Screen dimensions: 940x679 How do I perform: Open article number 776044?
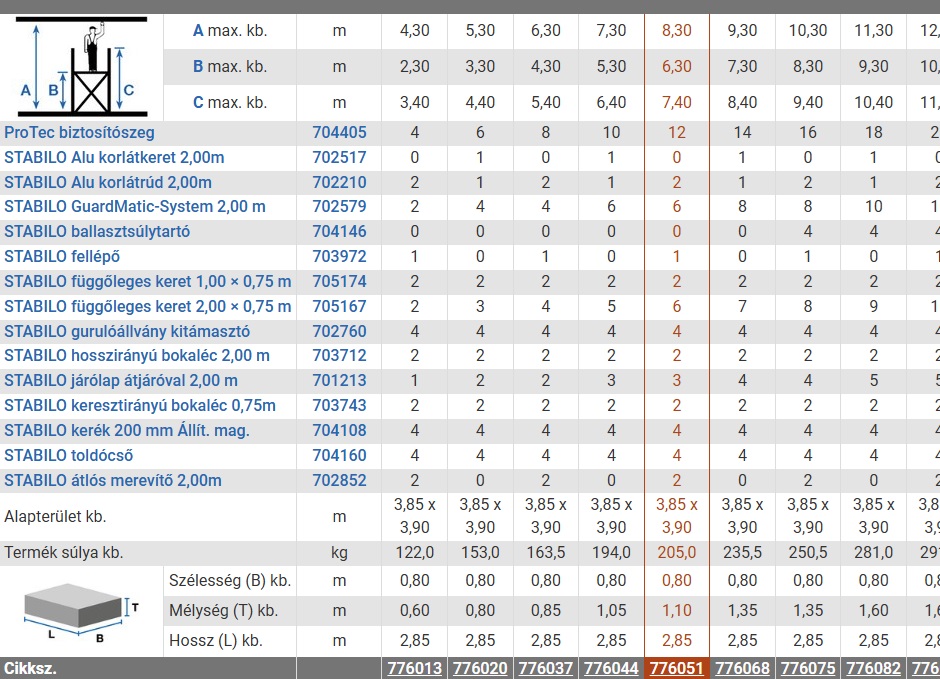click(x=611, y=668)
